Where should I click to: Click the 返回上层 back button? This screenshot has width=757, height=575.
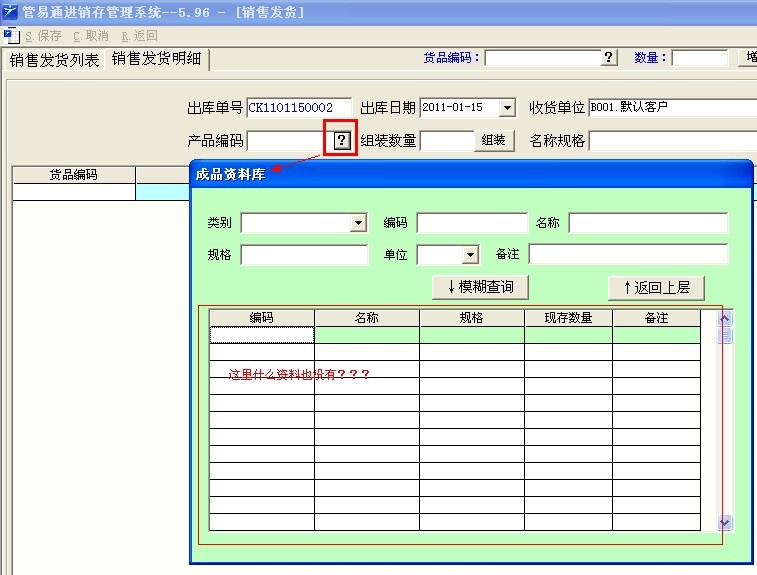[x=657, y=288]
